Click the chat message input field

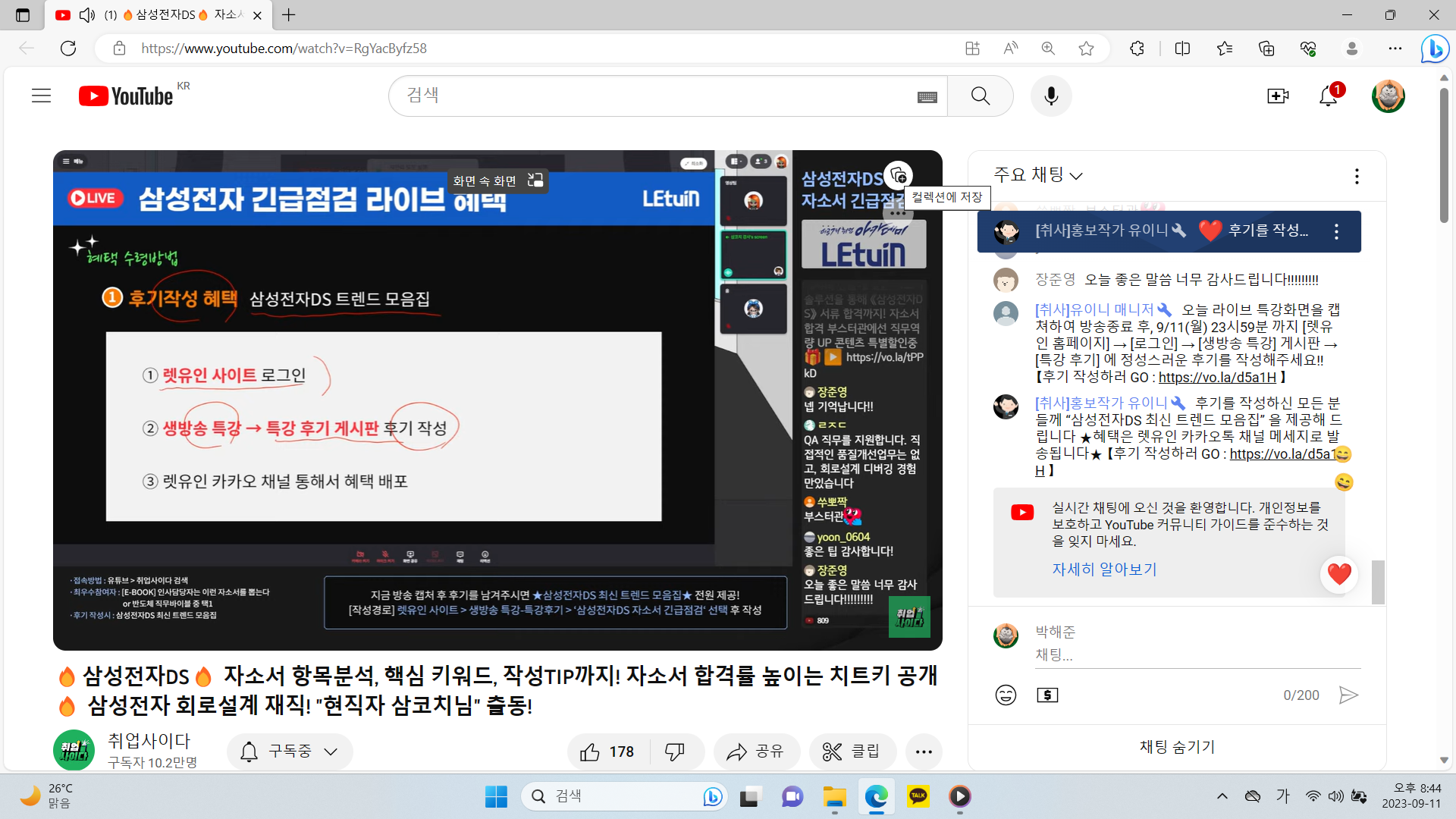(x=1198, y=654)
